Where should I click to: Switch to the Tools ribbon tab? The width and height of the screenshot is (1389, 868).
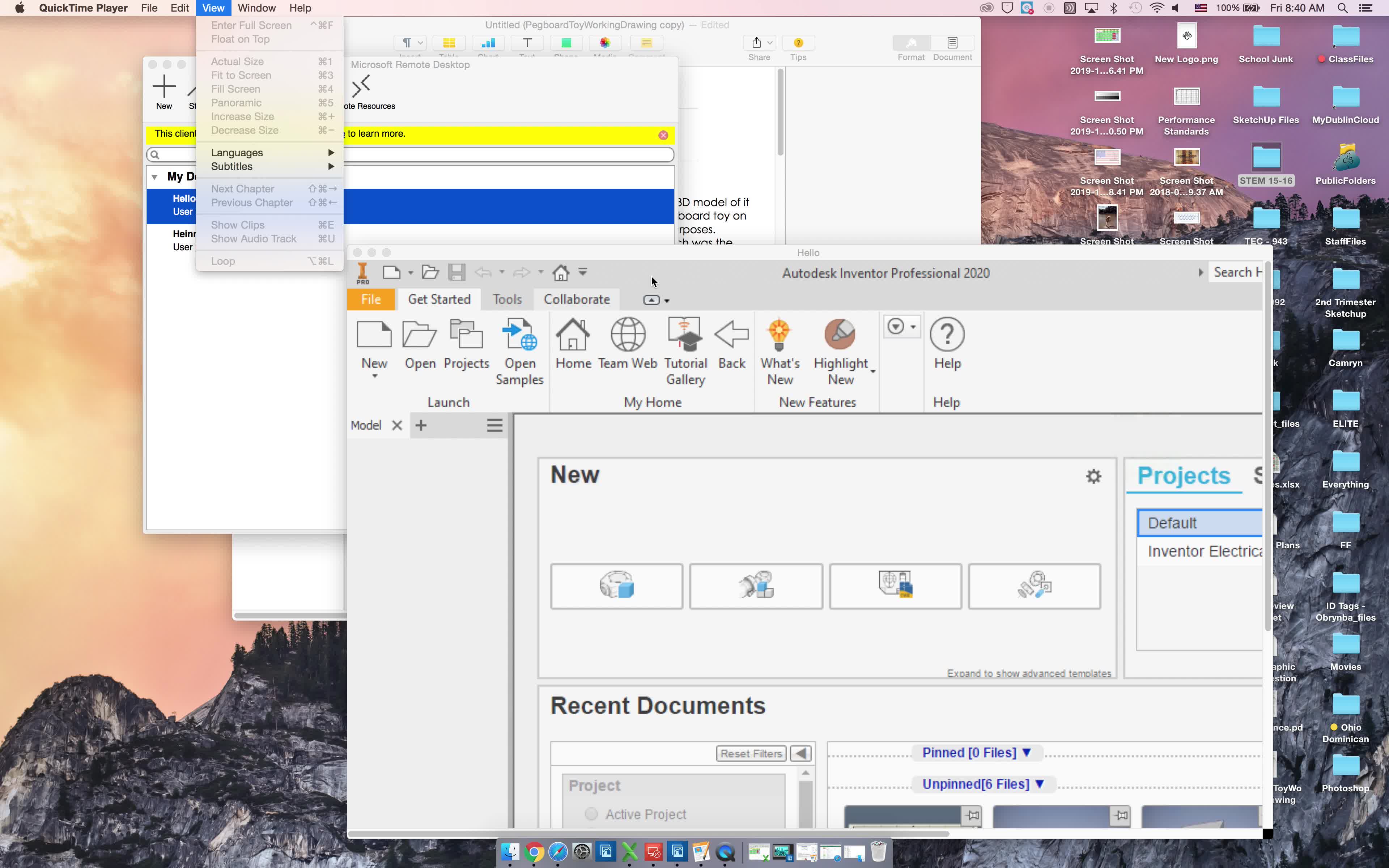(507, 299)
